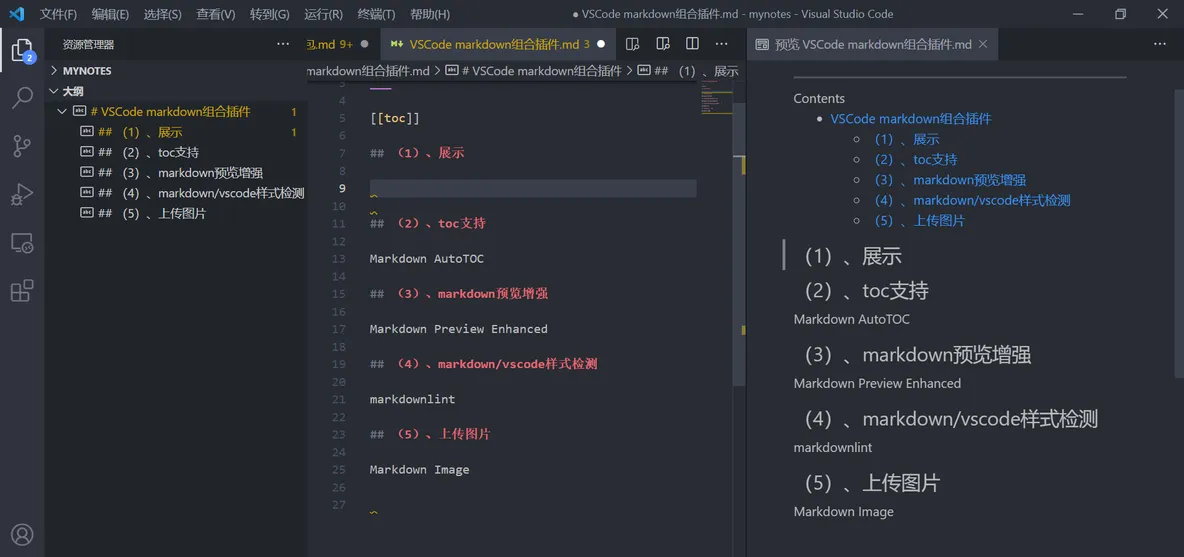
Task: Open the 转到(G) menu
Action: [x=270, y=14]
